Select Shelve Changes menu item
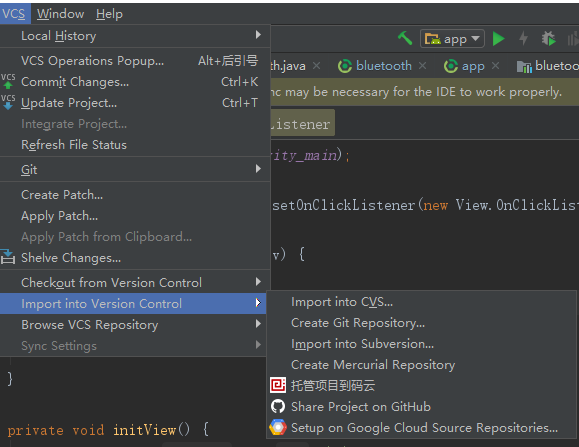The height and width of the screenshot is (447, 579). pos(135,258)
